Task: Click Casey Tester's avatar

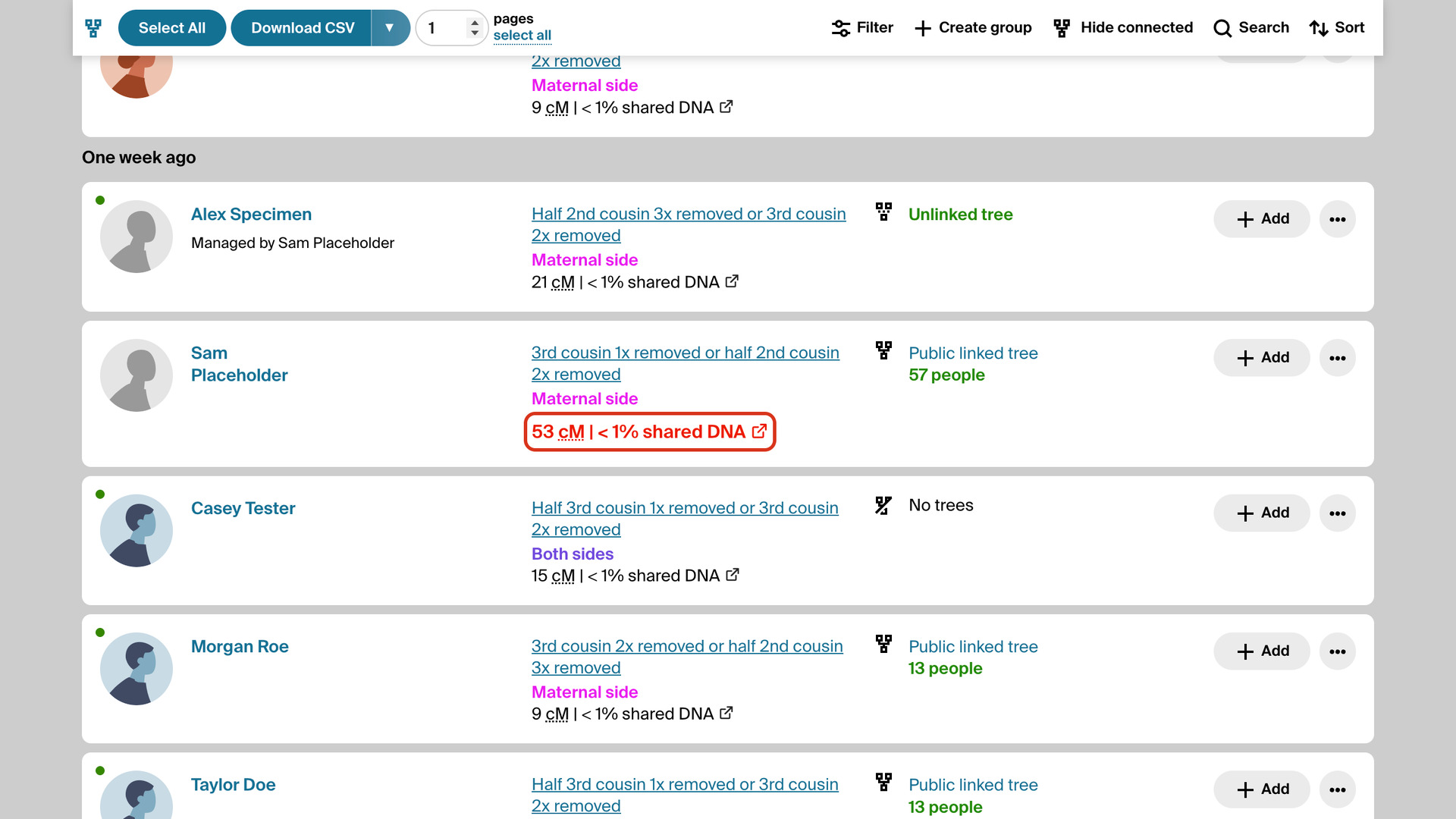Action: 136,531
